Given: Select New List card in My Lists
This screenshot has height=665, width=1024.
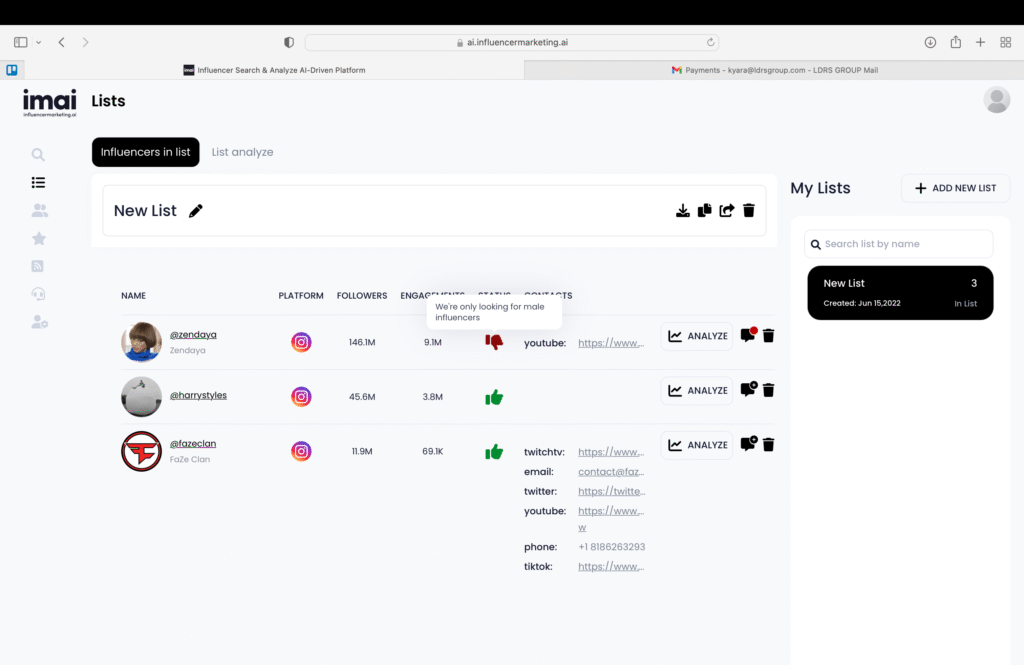Looking at the screenshot, I should pos(899,292).
